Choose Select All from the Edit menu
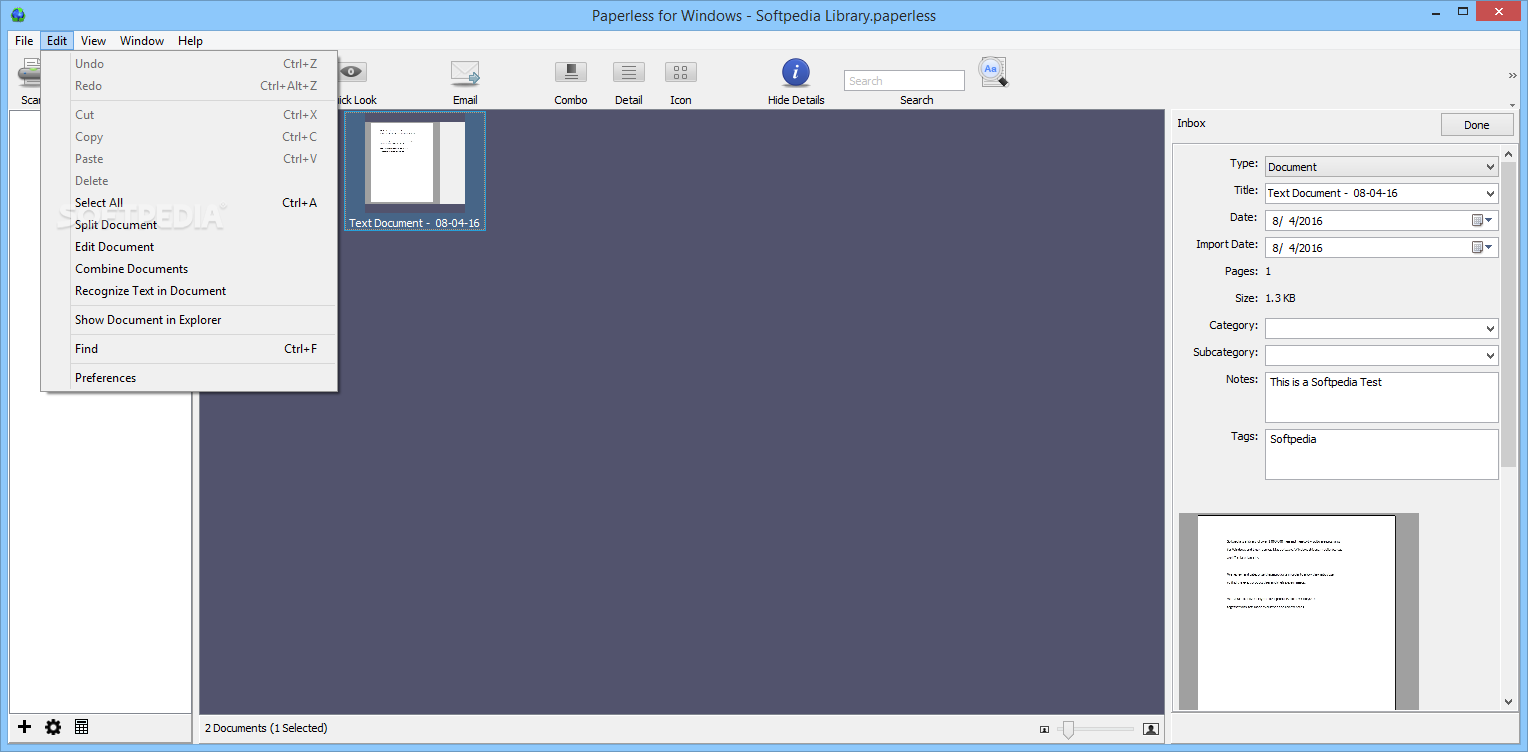 (189, 203)
